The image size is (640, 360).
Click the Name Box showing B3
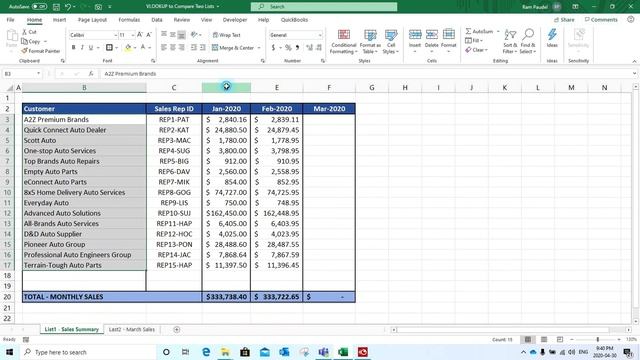(22, 74)
